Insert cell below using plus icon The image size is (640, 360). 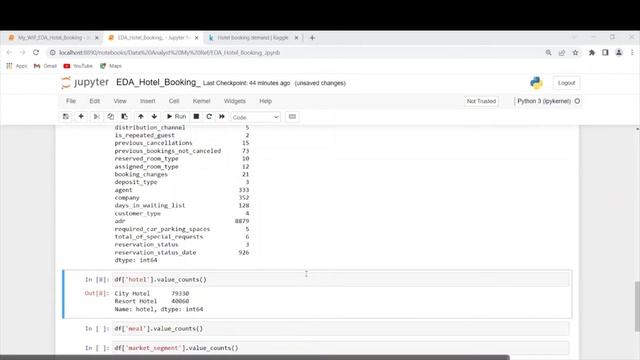pos(81,117)
